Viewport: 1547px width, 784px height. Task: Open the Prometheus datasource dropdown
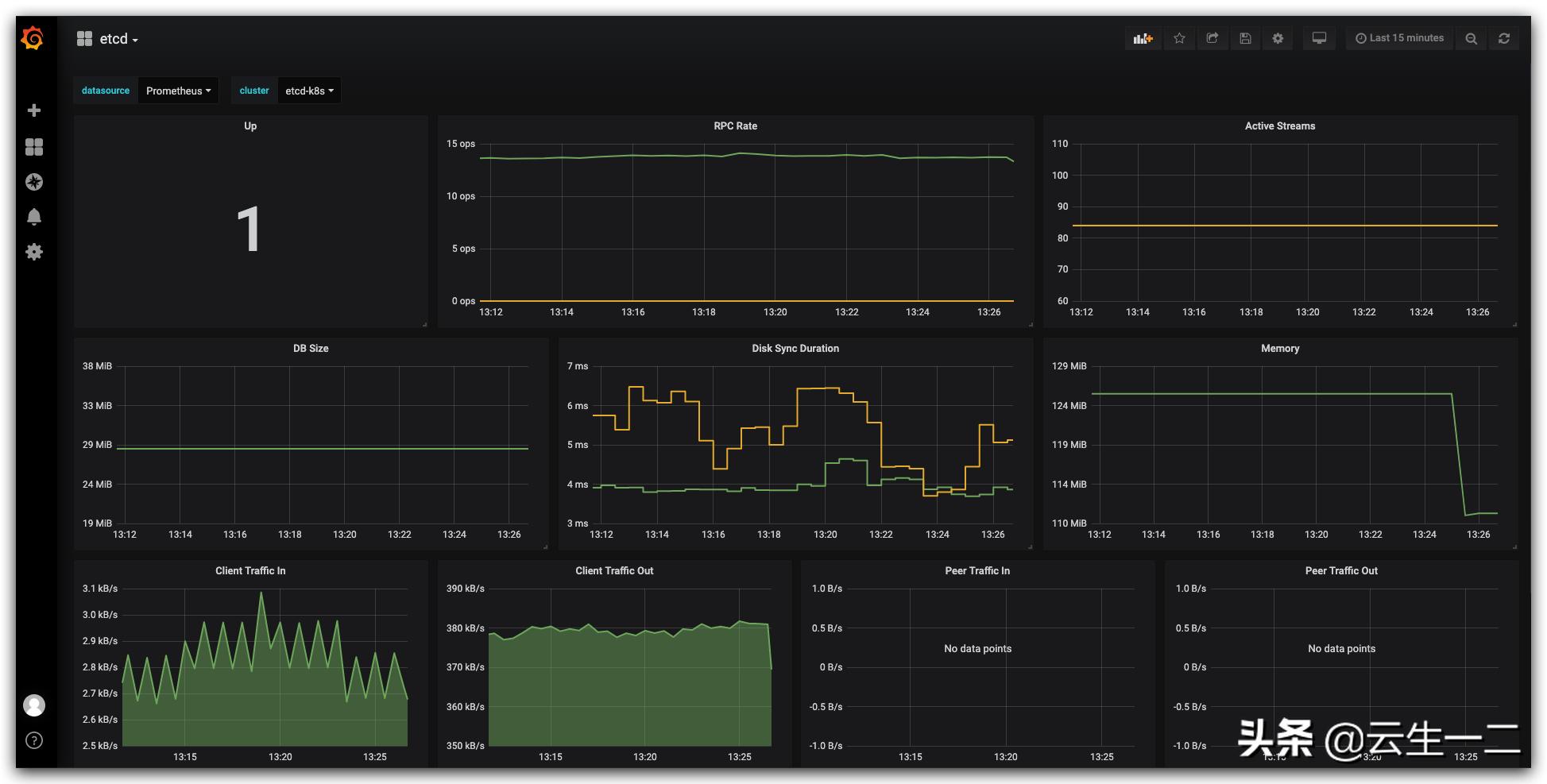[x=178, y=90]
